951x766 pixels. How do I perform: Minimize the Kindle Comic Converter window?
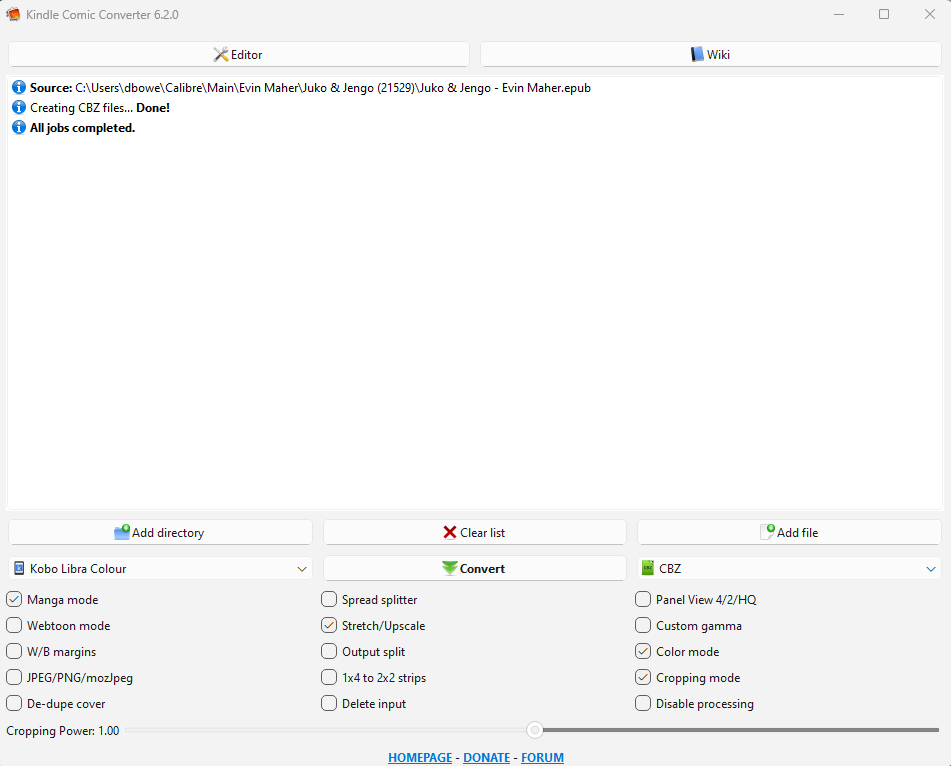pyautogui.click(x=839, y=14)
